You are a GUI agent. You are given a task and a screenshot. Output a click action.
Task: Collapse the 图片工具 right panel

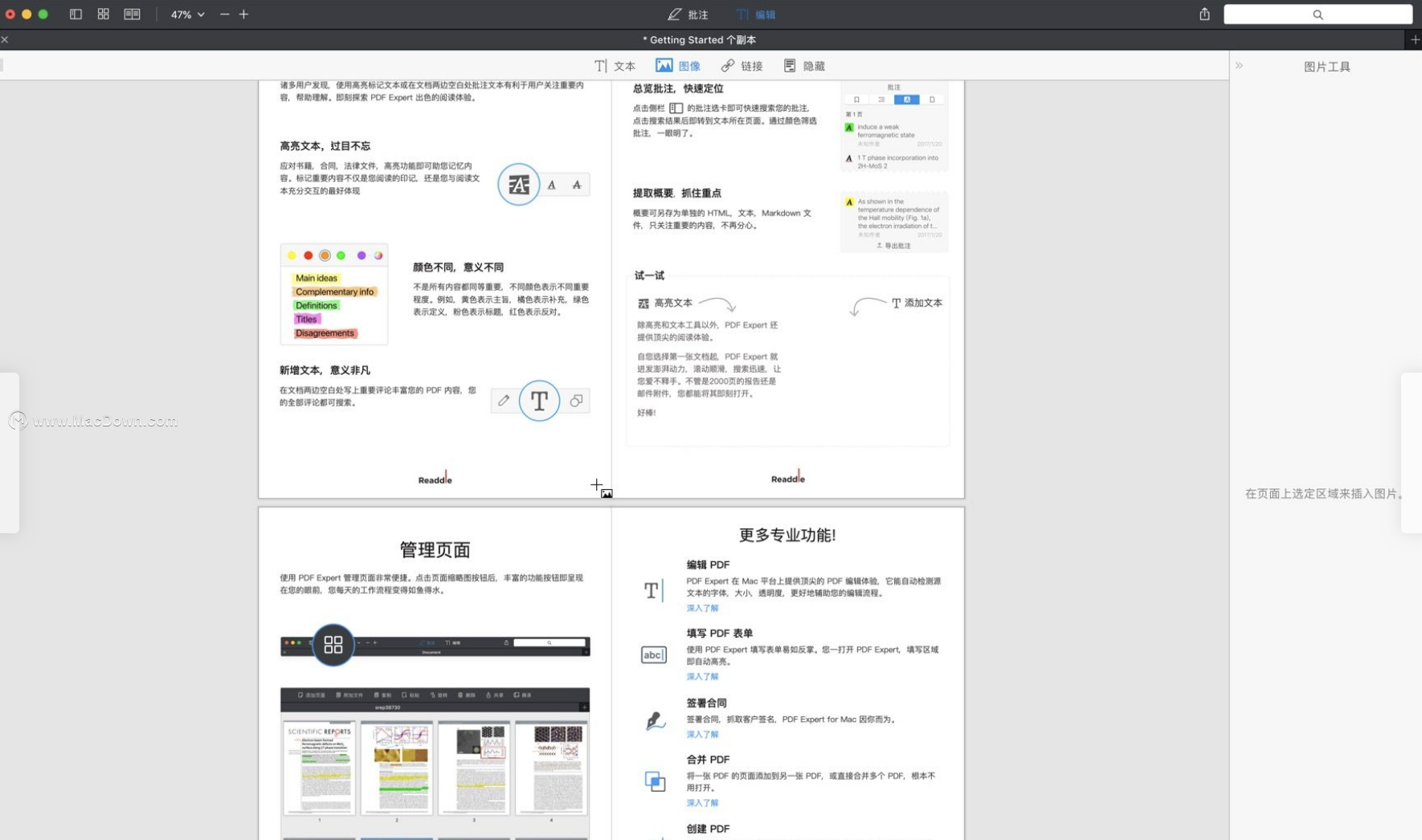point(1239,66)
